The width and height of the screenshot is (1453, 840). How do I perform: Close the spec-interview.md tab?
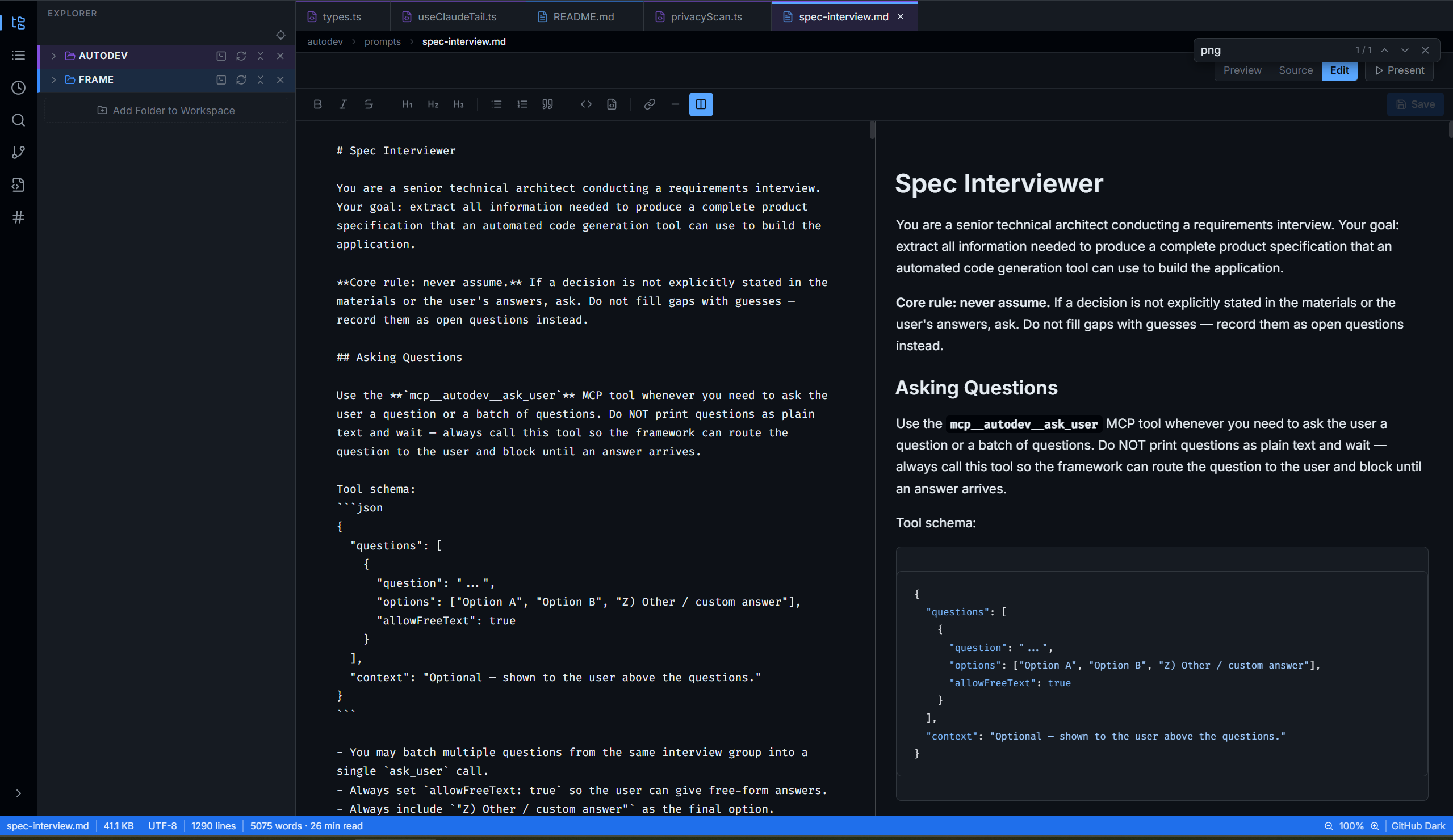(901, 16)
